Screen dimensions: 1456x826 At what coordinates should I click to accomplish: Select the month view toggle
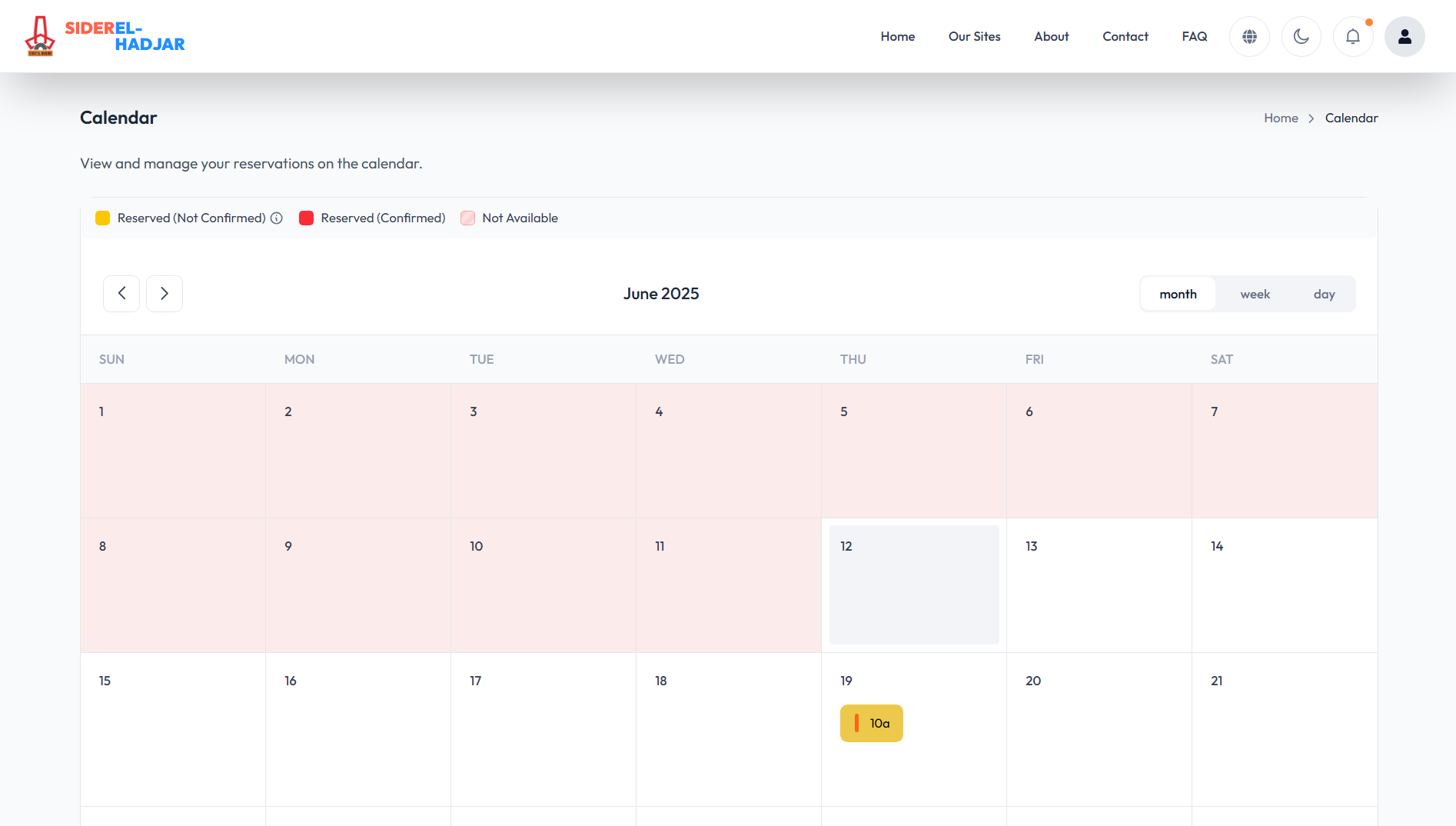1178,293
